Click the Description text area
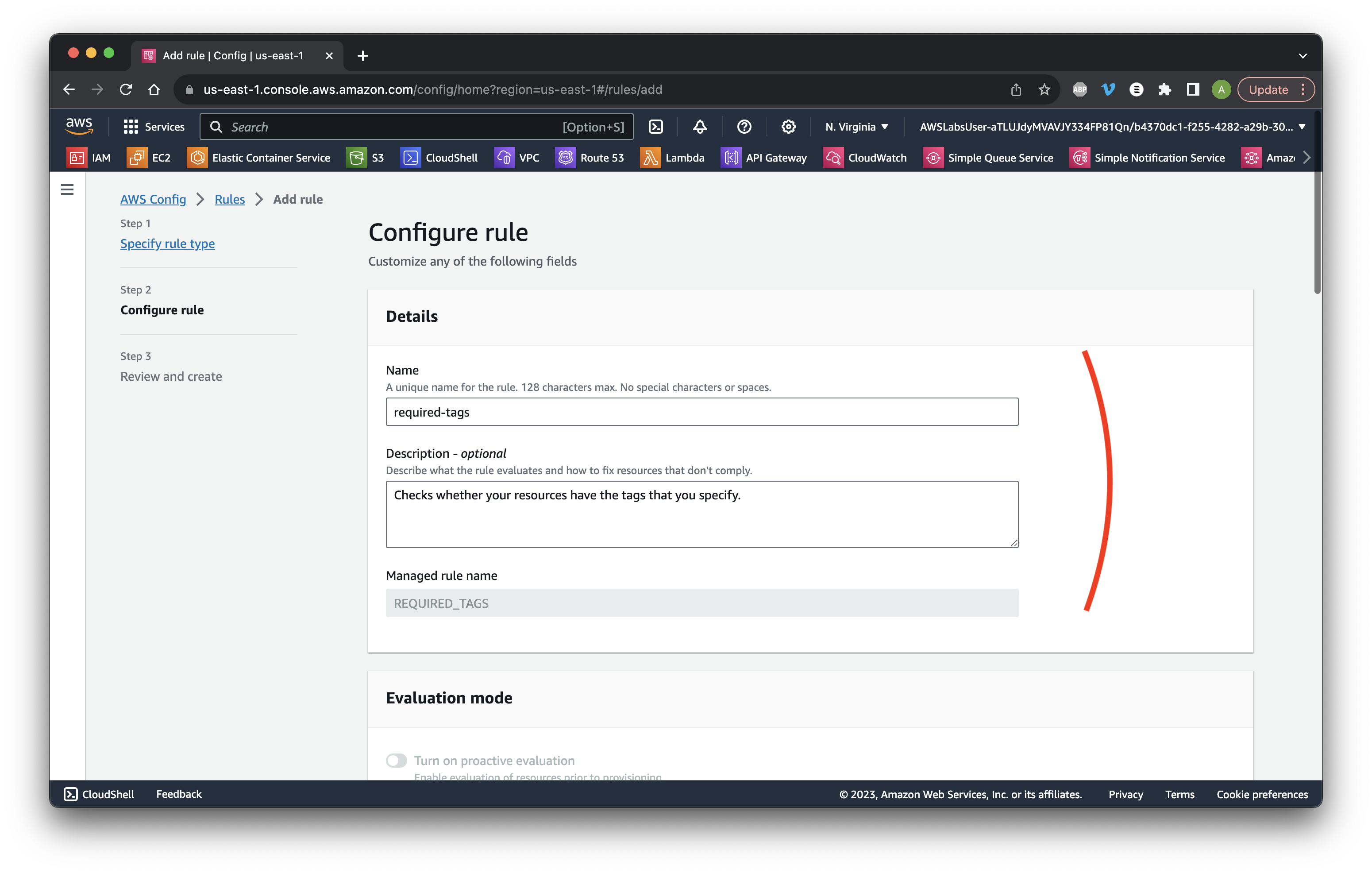The height and width of the screenshot is (873, 1372). [x=702, y=514]
